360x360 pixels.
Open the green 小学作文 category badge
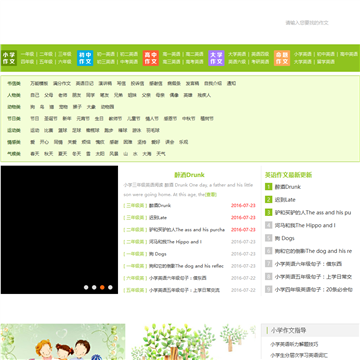9,58
